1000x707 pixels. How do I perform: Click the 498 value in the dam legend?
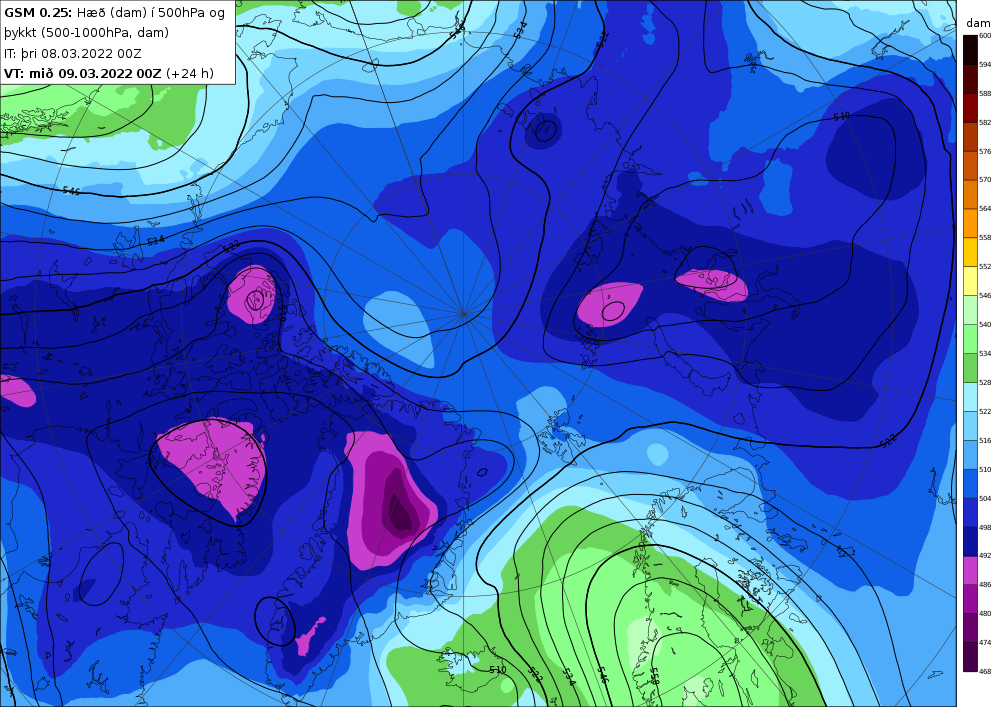(x=985, y=527)
